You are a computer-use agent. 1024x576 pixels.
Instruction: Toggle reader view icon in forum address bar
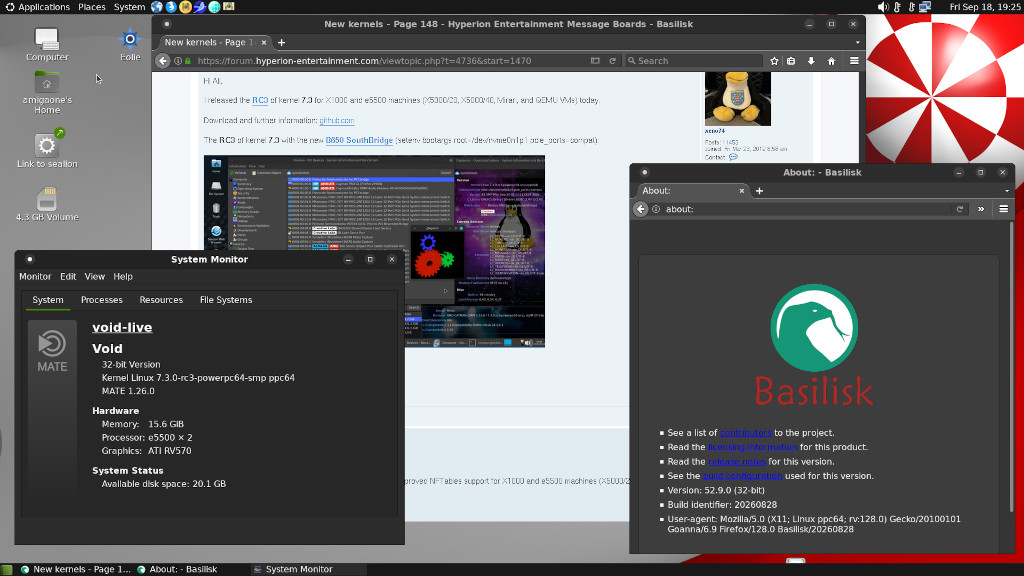coord(595,61)
